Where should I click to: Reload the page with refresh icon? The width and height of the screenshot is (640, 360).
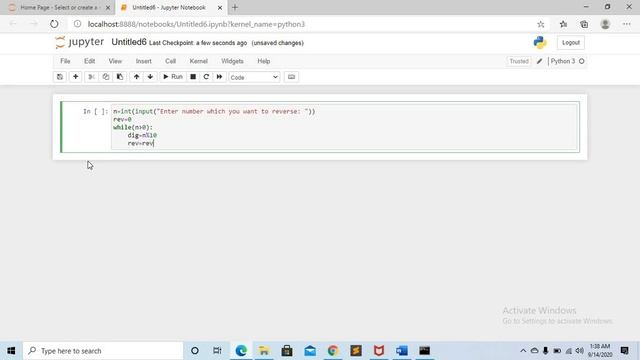coord(54,24)
